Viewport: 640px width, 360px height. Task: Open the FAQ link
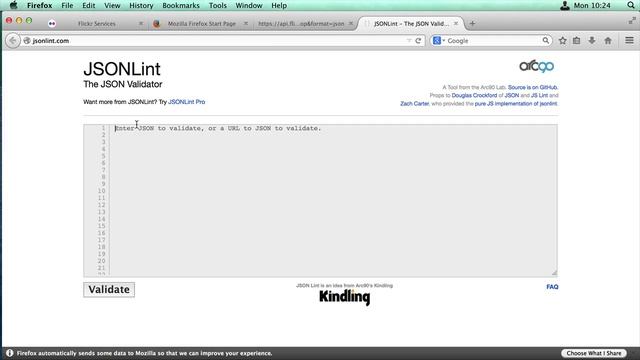click(x=552, y=287)
